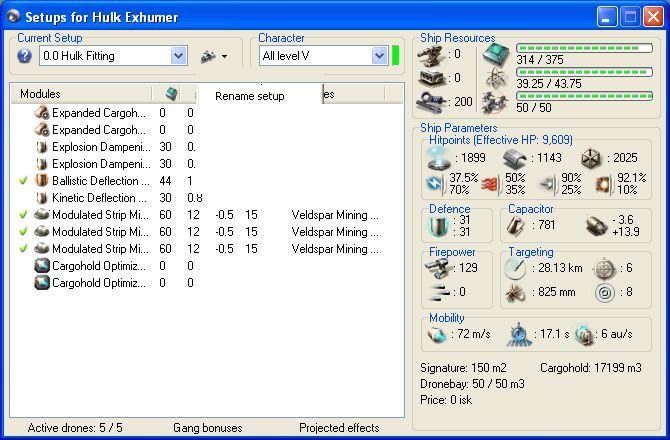Select first Expanded Cargohold module icon
Viewport: 670px width, 440px height.
(x=42, y=113)
